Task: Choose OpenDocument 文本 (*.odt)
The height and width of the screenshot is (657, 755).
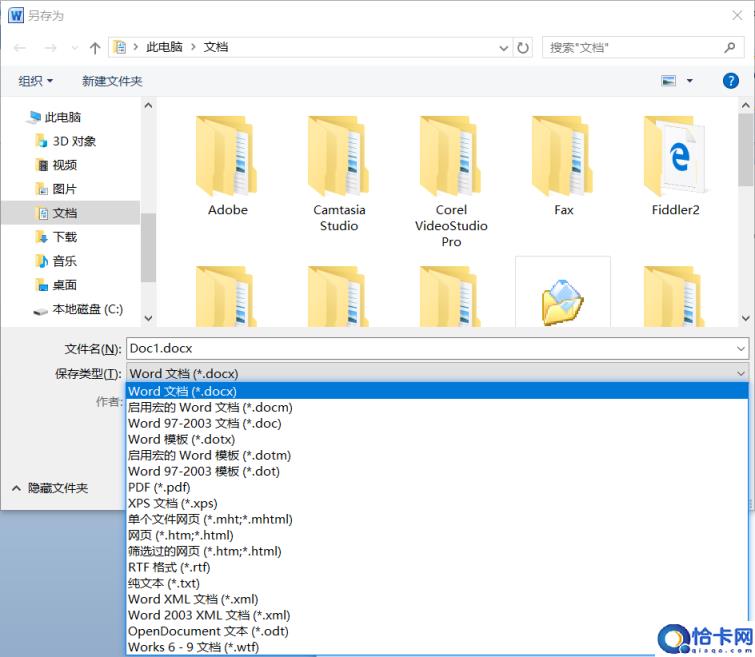Action: pyautogui.click(x=437, y=631)
